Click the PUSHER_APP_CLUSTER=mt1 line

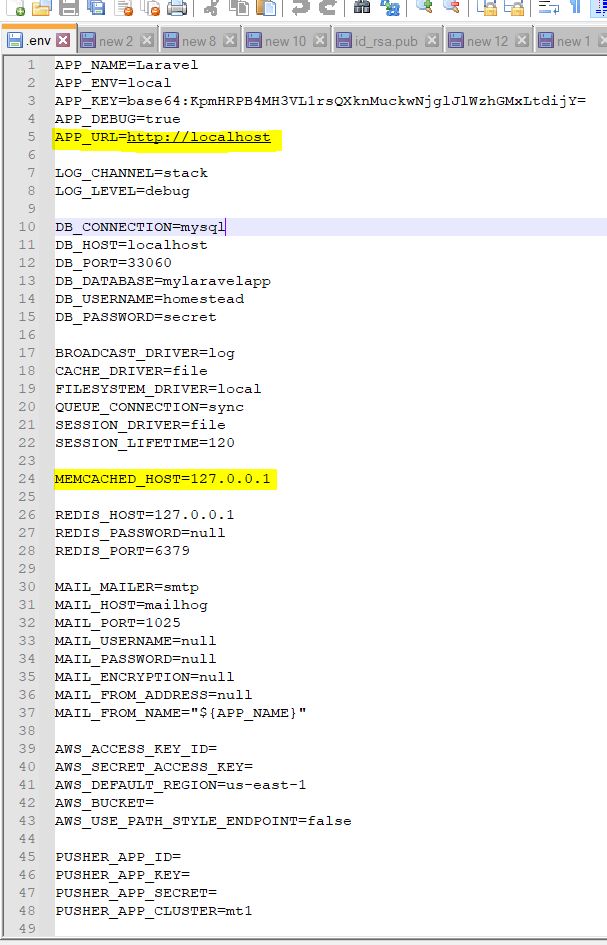coord(153,911)
